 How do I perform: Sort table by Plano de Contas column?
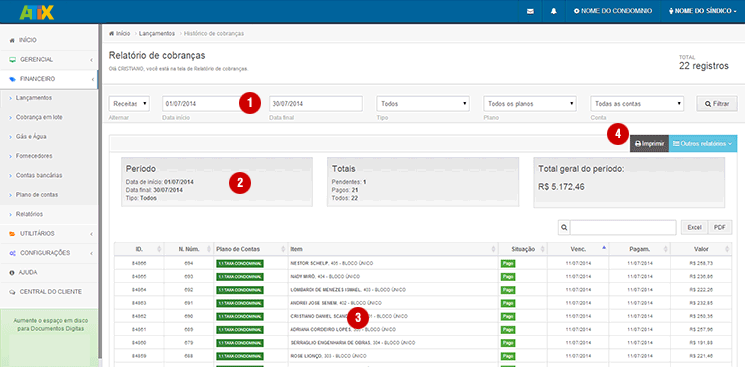[251, 249]
